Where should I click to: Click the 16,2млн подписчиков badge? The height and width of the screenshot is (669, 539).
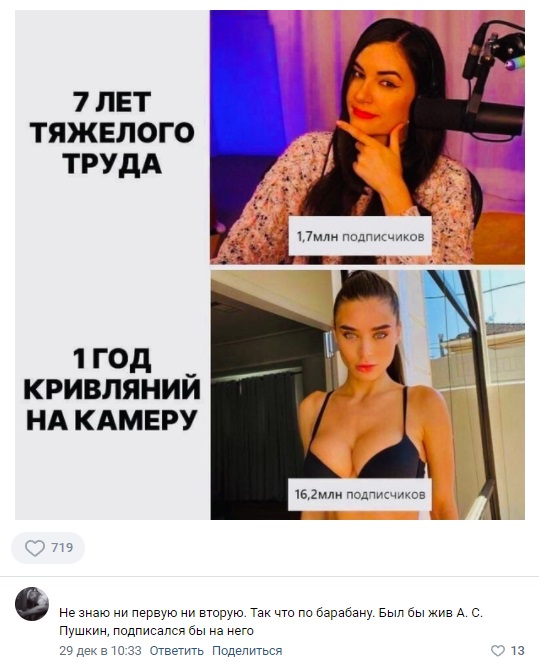point(360,494)
